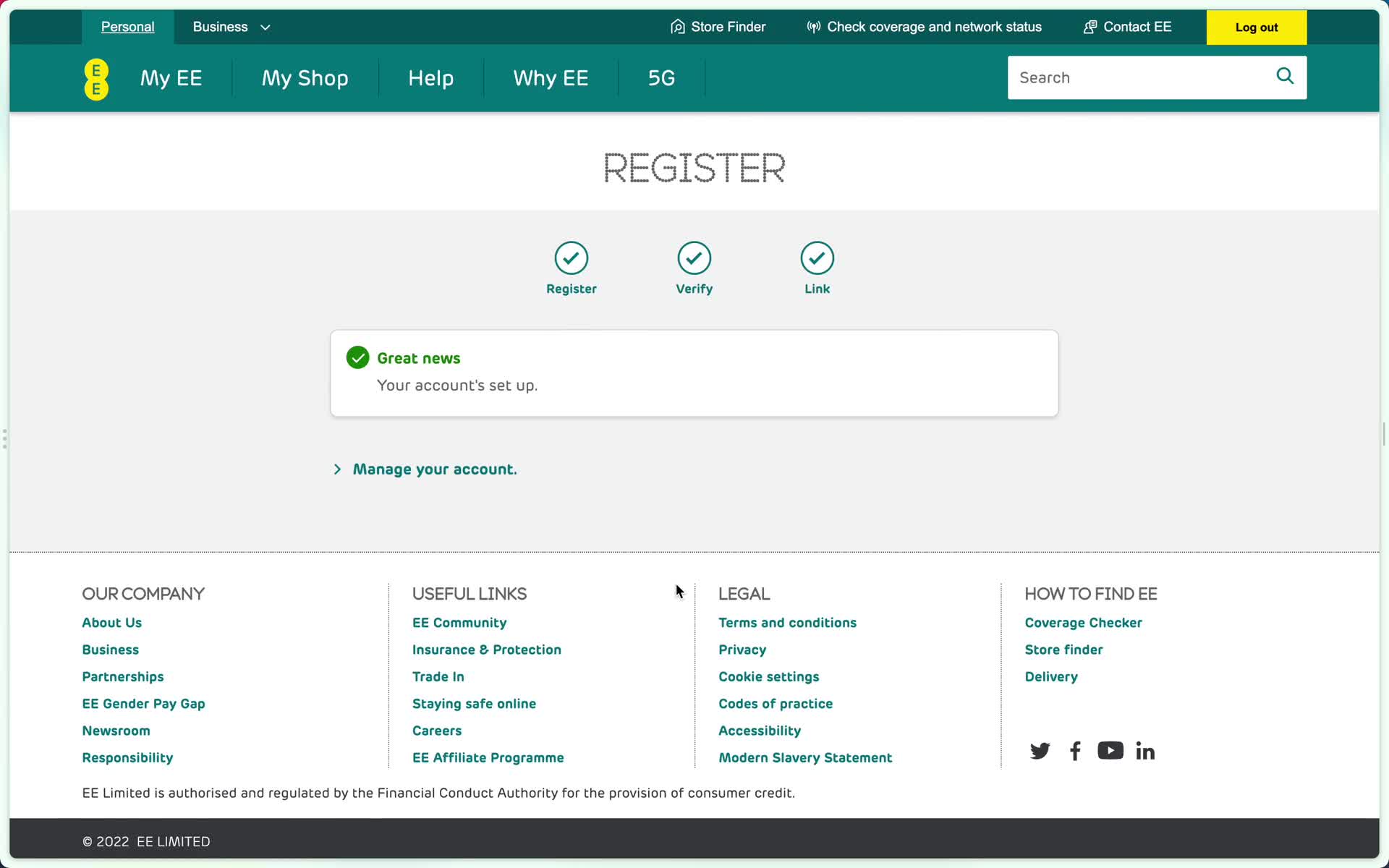Viewport: 1389px width, 868px height.
Task: Click the Register step label
Action: pyautogui.click(x=572, y=289)
